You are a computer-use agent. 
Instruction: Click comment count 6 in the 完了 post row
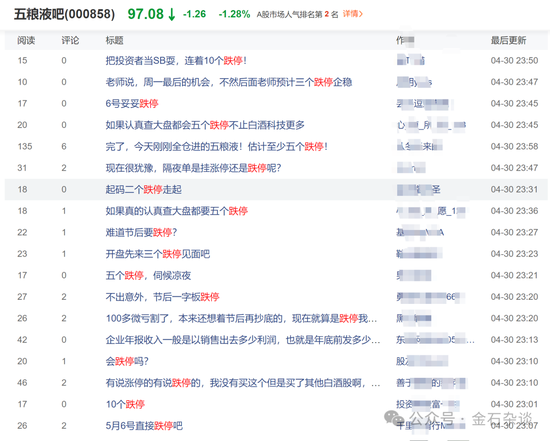click(64, 146)
